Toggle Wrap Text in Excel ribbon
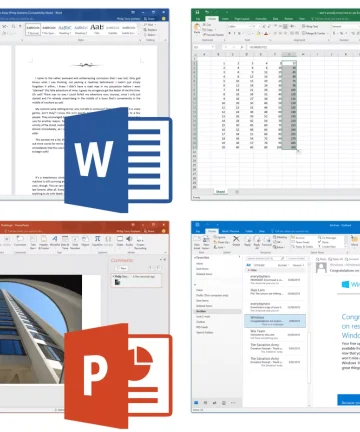The width and height of the screenshot is (360, 432). coord(310,26)
